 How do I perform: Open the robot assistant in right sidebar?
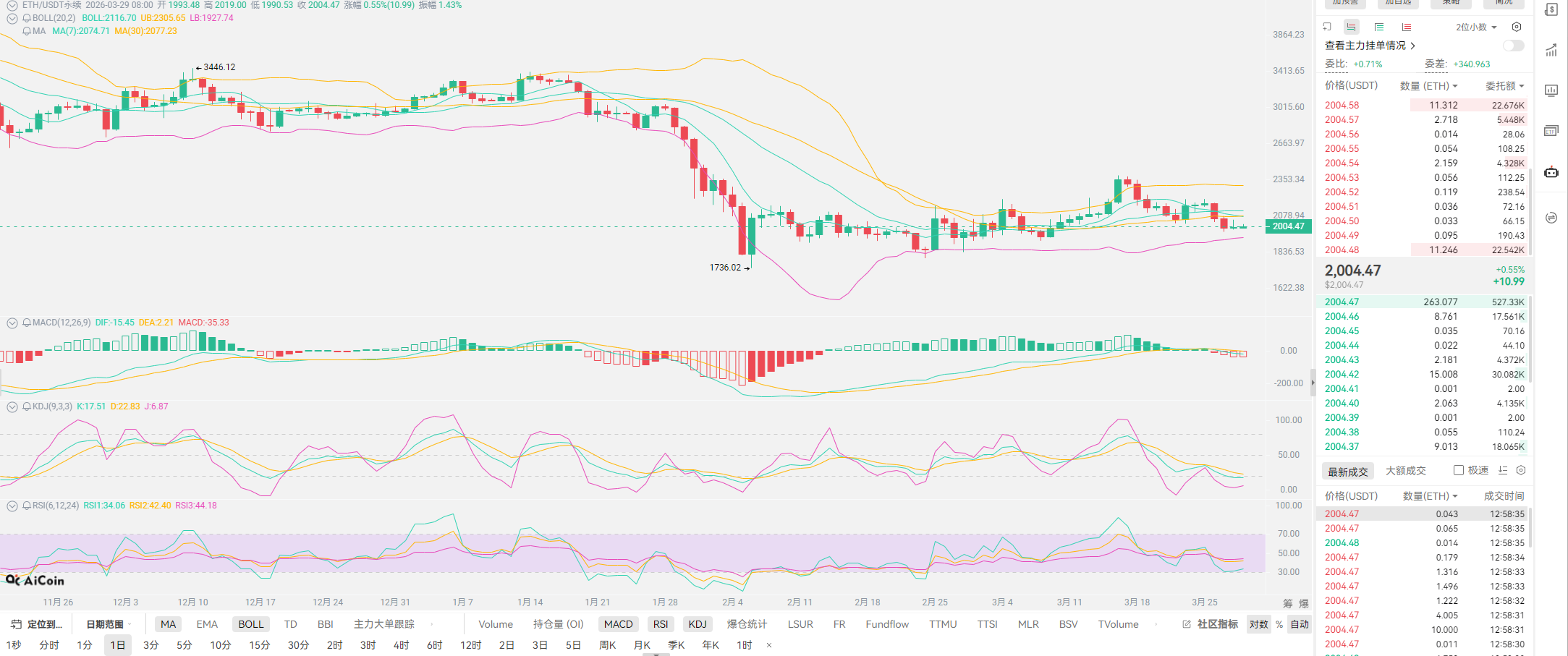[1551, 173]
